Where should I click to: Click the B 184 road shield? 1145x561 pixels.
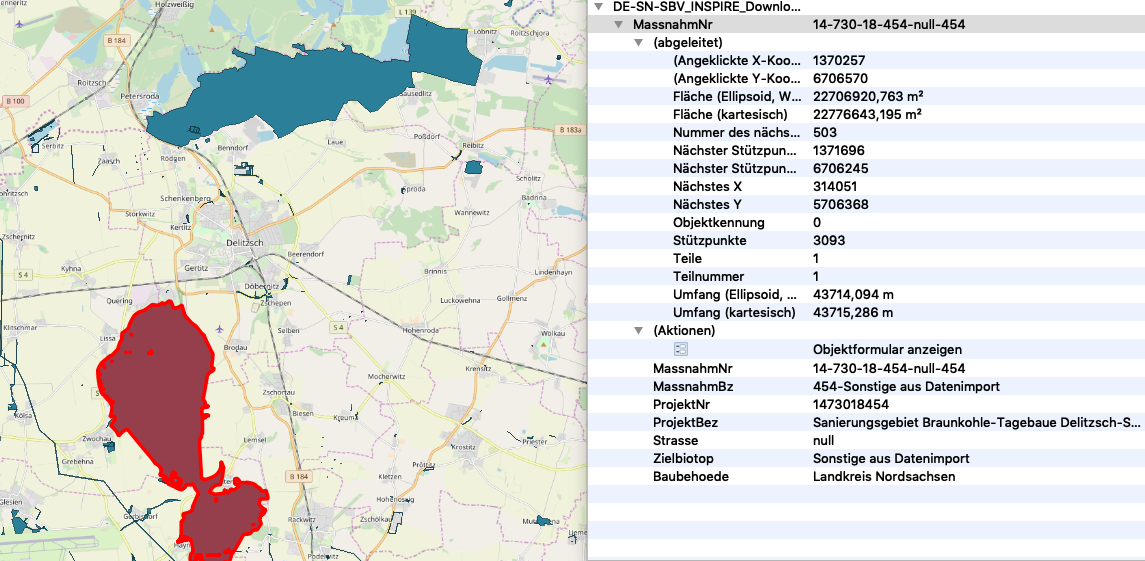[x=117, y=40]
